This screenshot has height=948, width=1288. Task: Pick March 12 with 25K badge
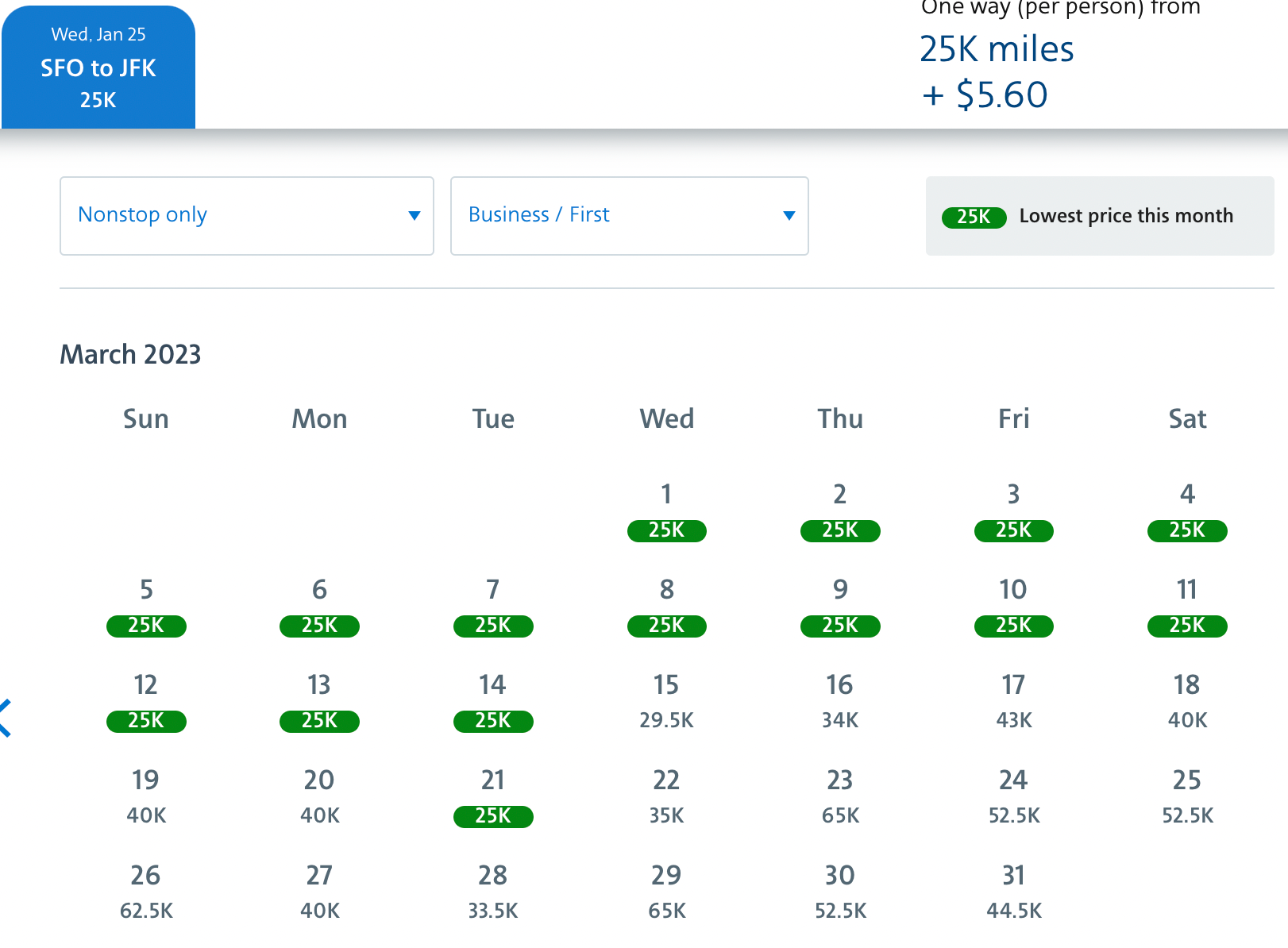coord(146,703)
